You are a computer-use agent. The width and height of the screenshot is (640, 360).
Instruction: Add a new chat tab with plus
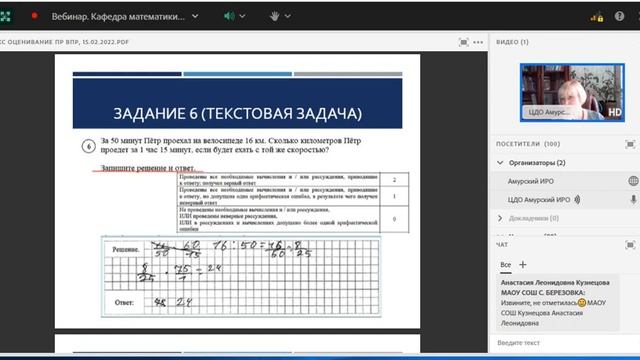[x=522, y=264]
